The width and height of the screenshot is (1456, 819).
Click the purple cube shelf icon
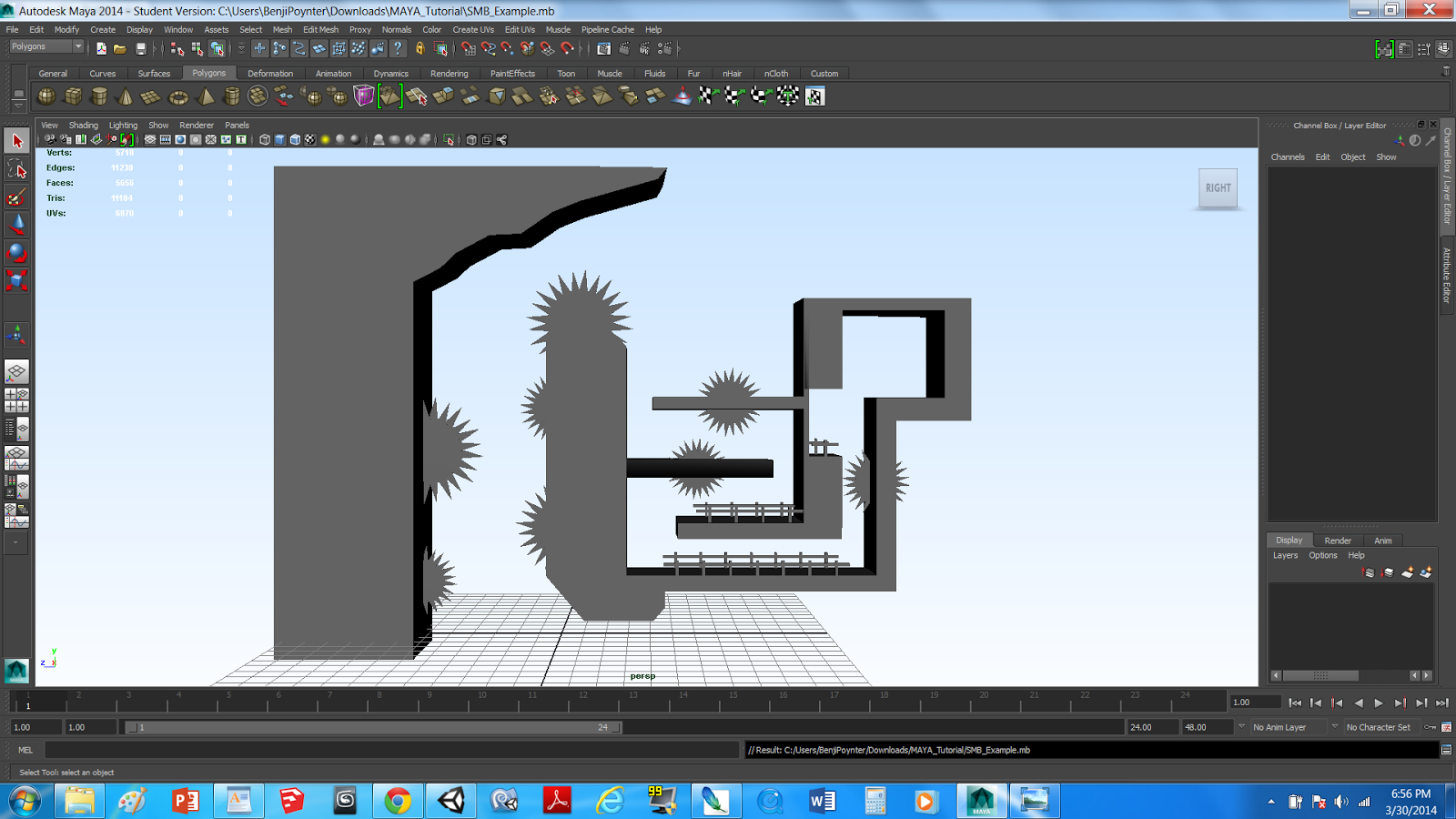tap(364, 96)
